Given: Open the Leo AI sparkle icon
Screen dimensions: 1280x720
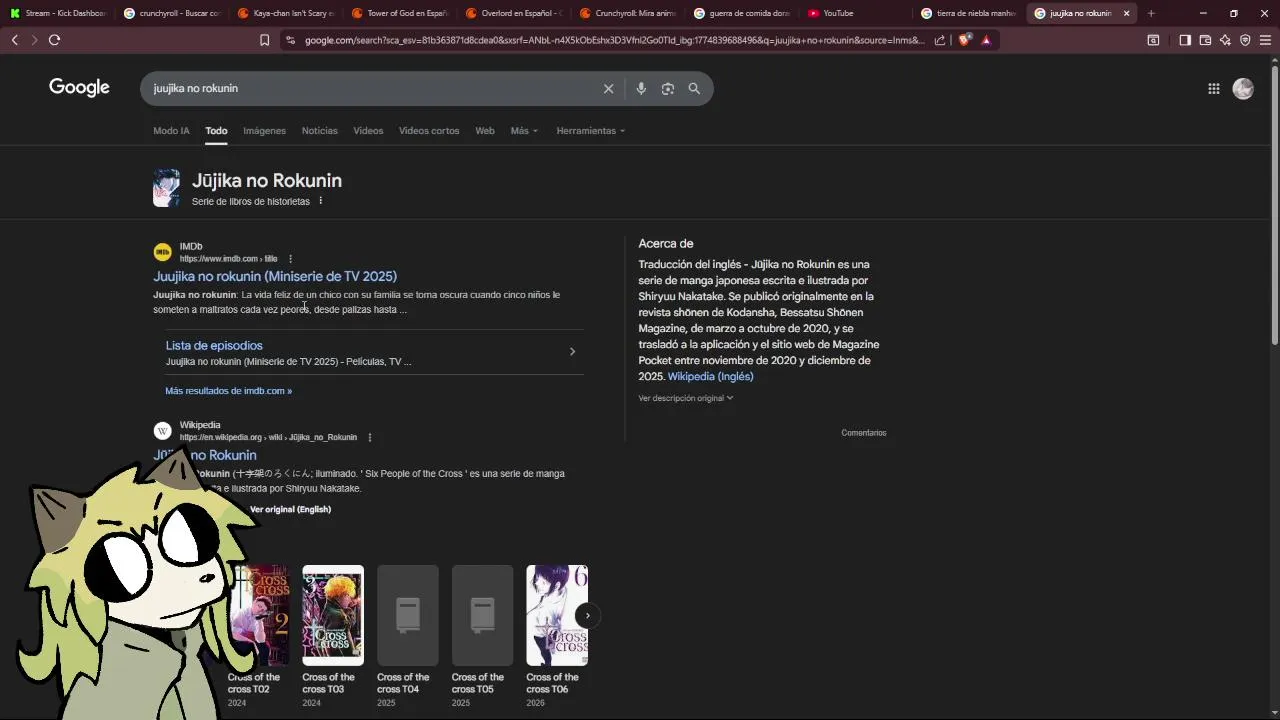Looking at the screenshot, I should pyautogui.click(x=1225, y=40).
